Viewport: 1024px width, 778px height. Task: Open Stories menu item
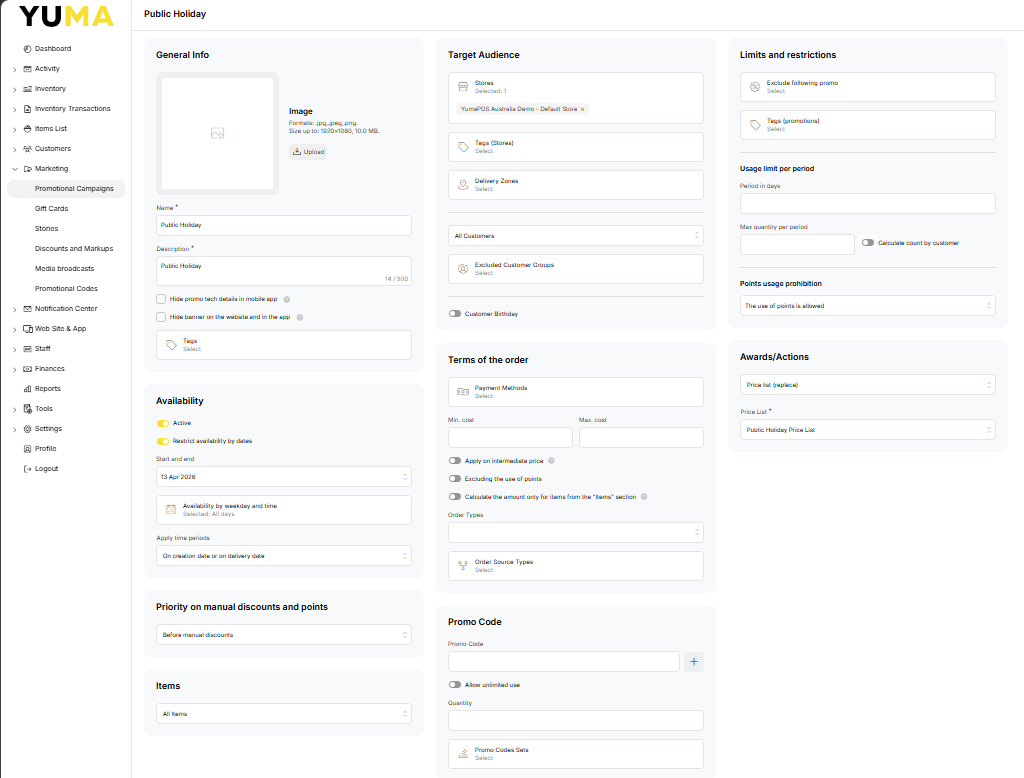(46, 229)
